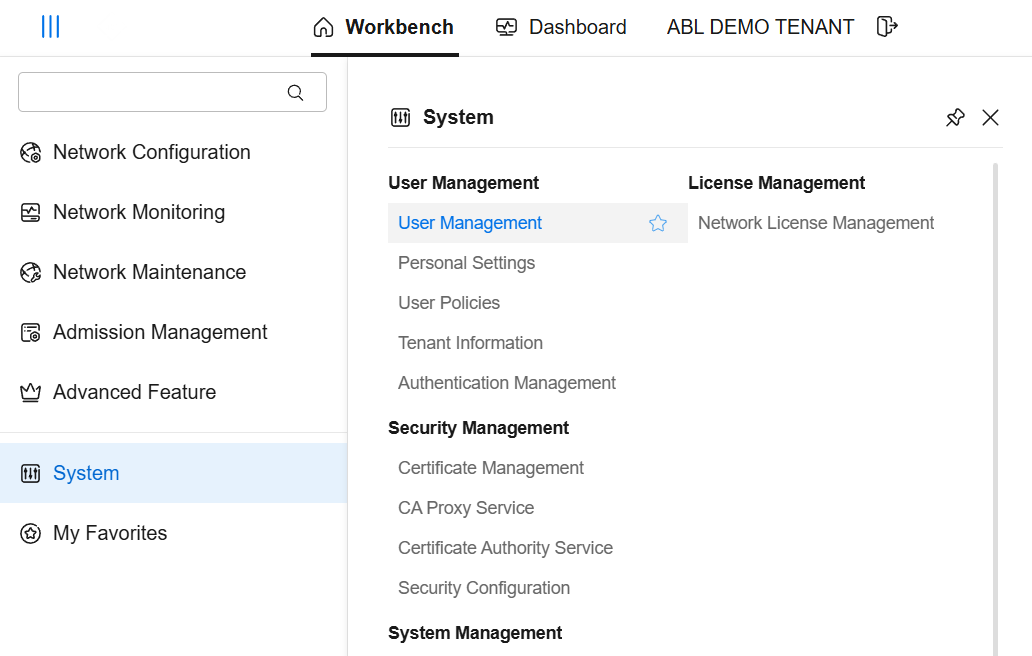Open Certificate Management page
Screen dimensions: 1032x656
pyautogui.click(x=490, y=468)
